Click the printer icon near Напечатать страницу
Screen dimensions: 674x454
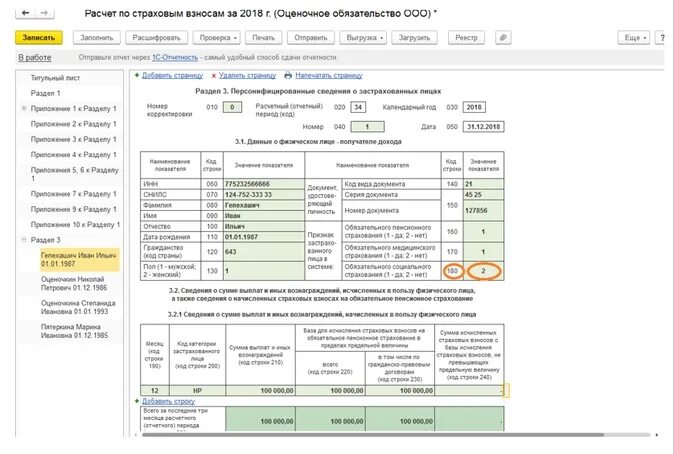[288, 75]
